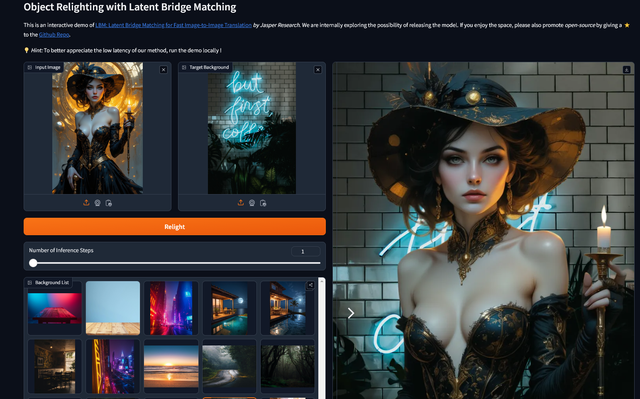The image size is (640, 399).
Task: Click the 'Number of Inference Steps' label
Action: (61, 250)
